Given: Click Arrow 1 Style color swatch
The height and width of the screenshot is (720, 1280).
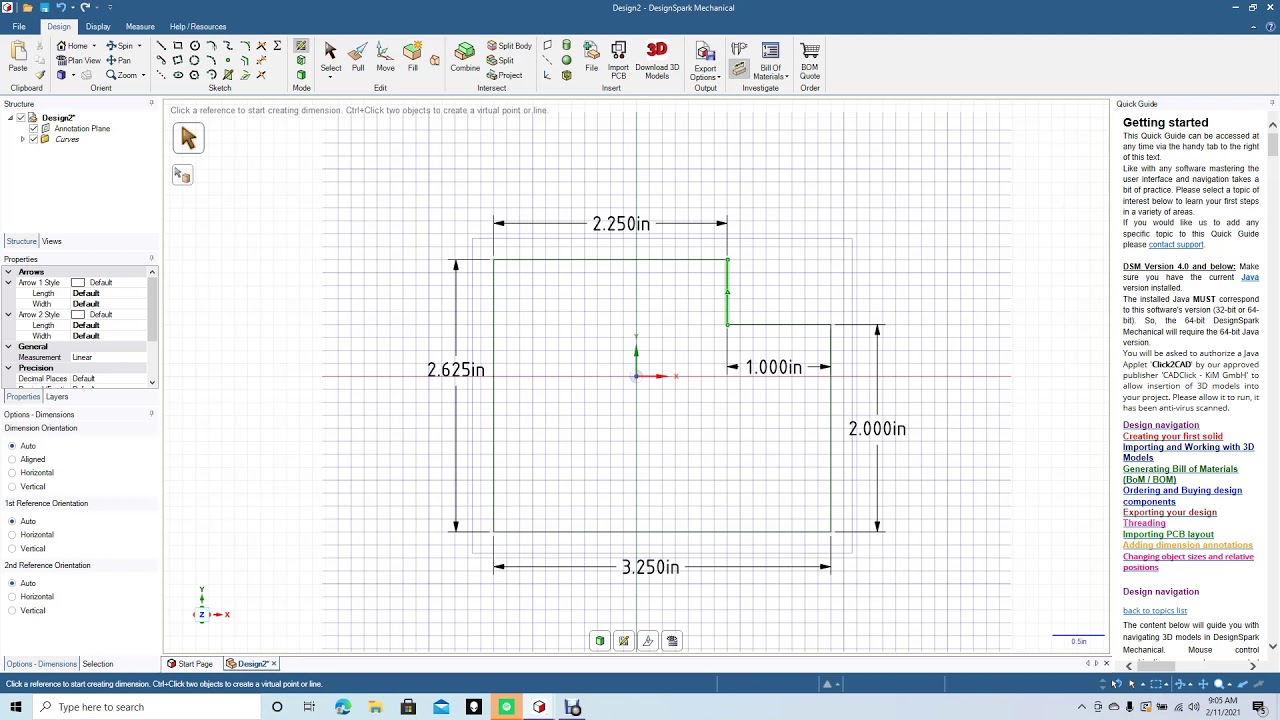Looking at the screenshot, I should 78,283.
